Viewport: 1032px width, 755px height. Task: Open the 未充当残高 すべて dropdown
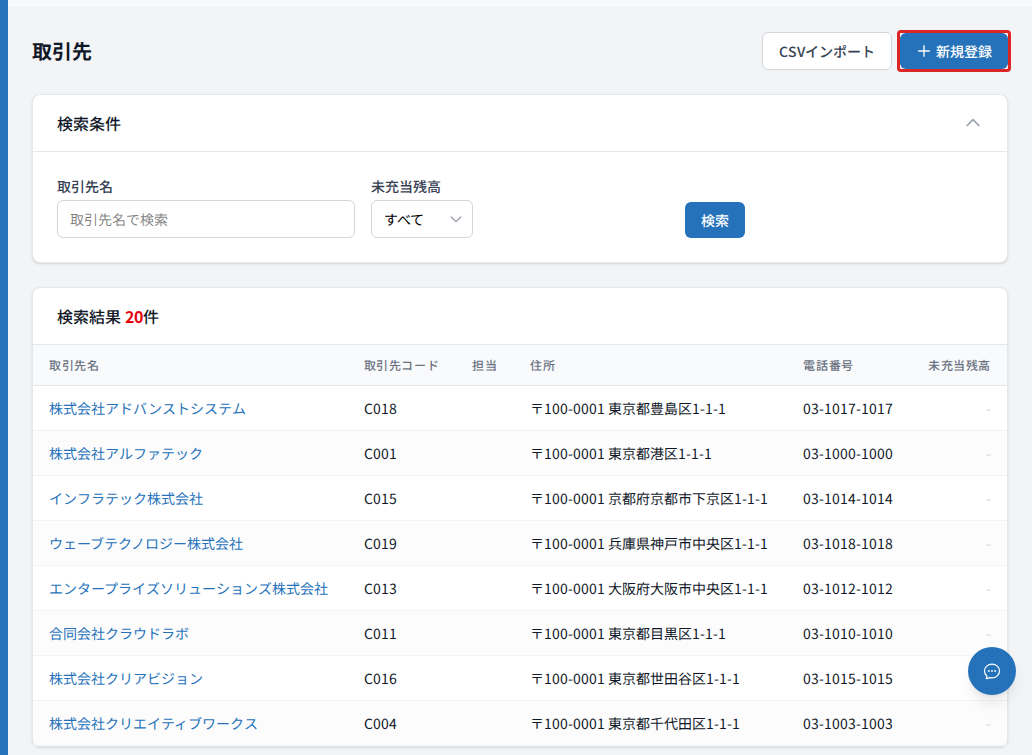422,219
